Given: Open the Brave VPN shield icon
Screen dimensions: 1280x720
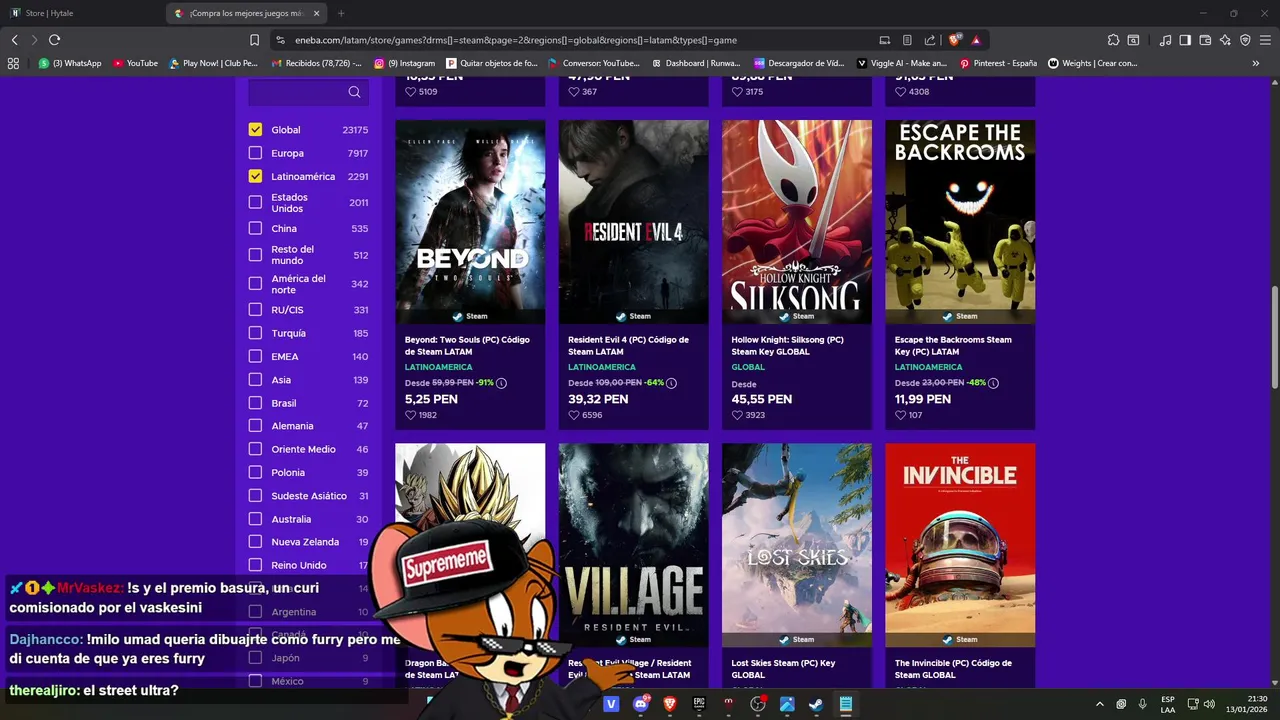Looking at the screenshot, I should click(1245, 40).
